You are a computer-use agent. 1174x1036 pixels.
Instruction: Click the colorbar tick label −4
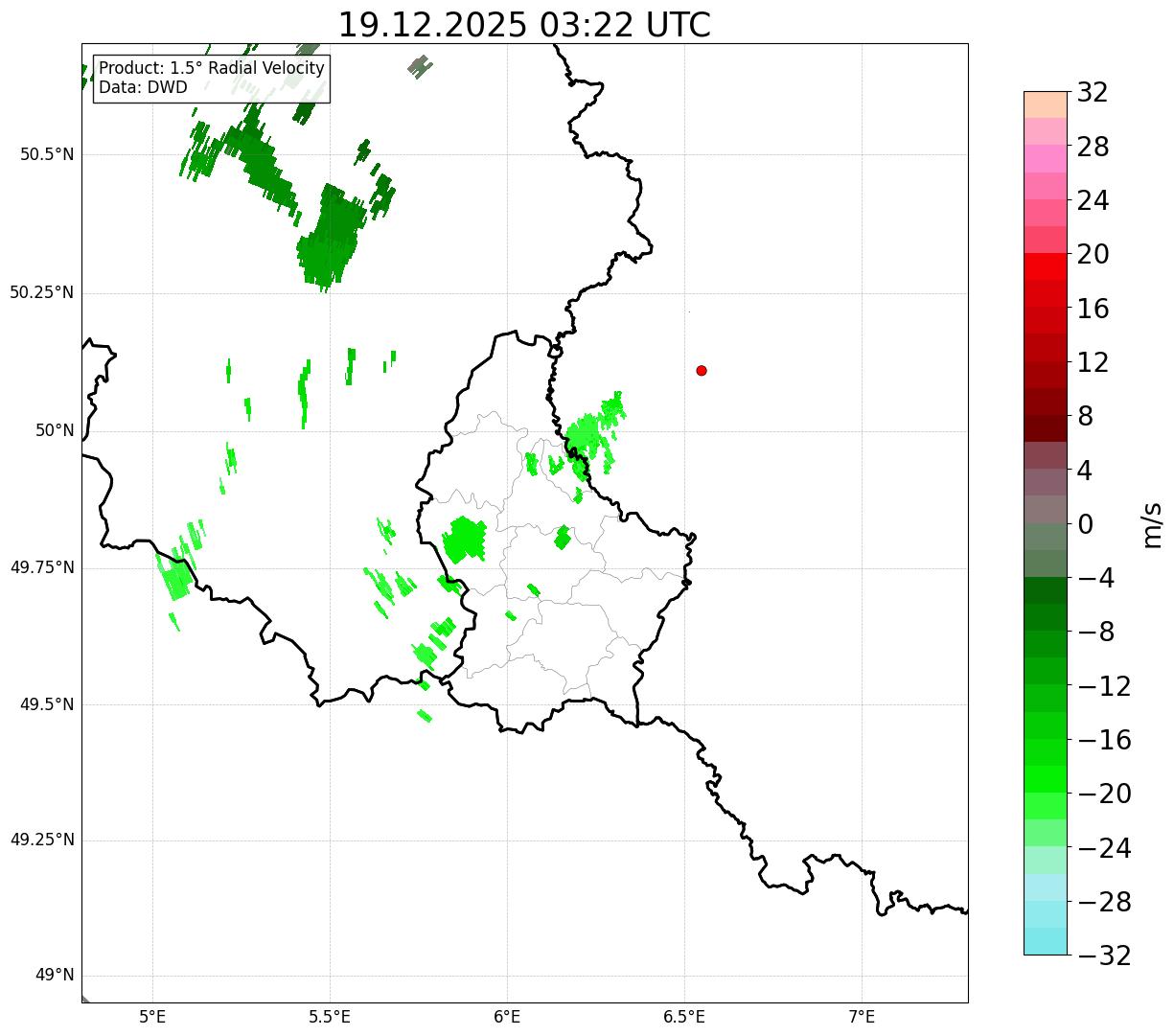[1095, 579]
